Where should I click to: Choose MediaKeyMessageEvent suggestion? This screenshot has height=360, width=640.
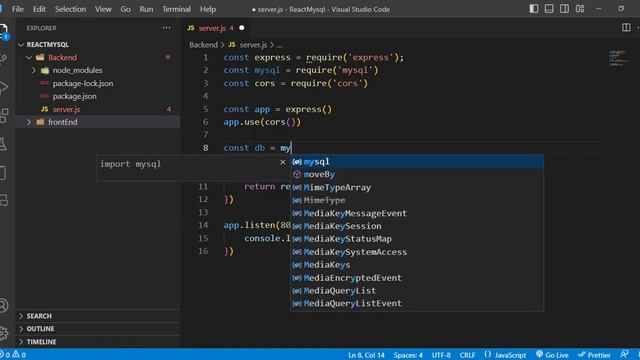(417, 213)
